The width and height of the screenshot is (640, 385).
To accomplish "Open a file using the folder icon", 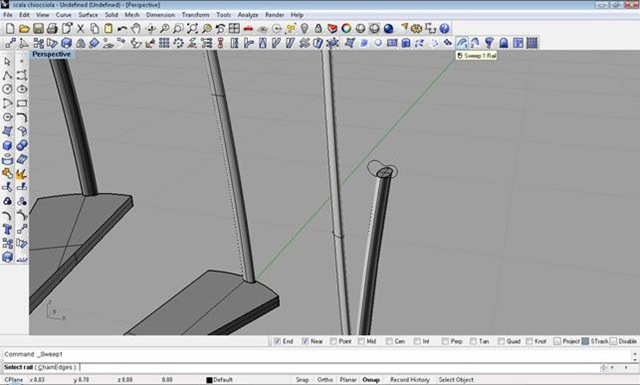I will pos(24,29).
